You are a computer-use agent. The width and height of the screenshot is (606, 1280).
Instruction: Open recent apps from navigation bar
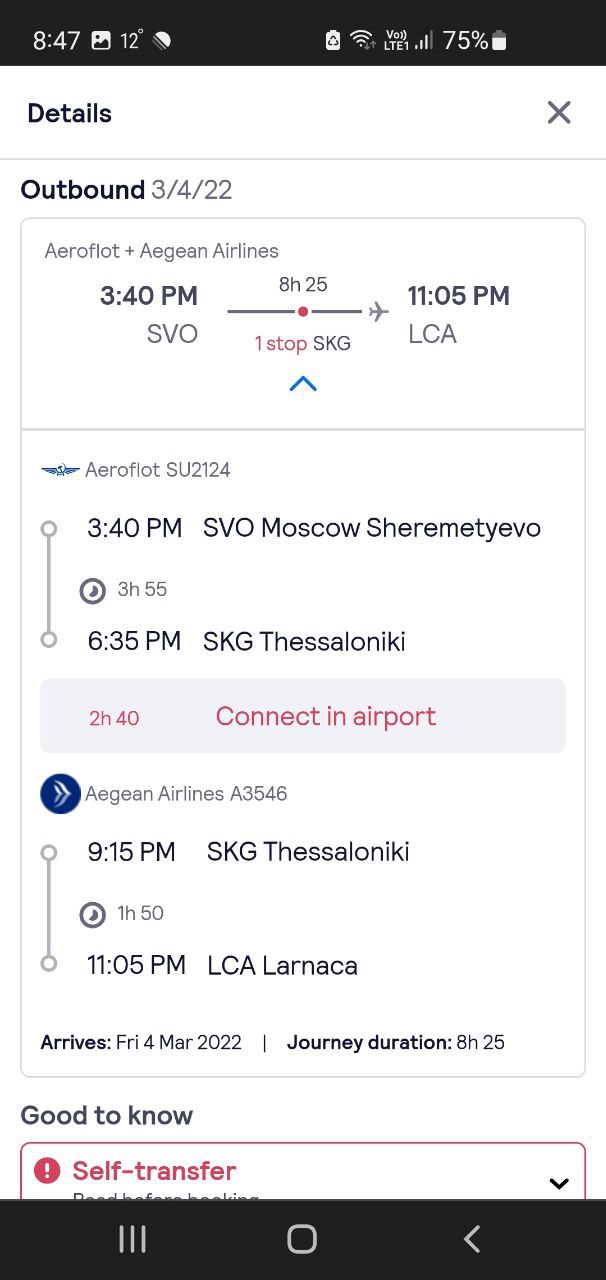(132, 1239)
